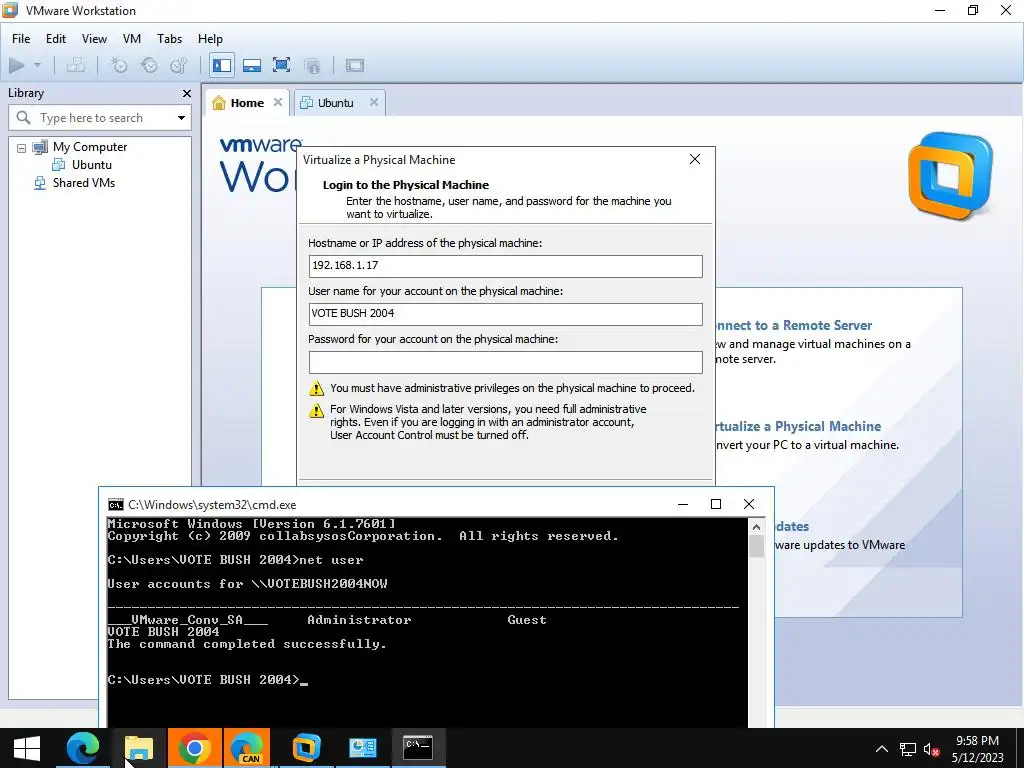Open the VM menu
The image size is (1024, 768).
[x=132, y=39]
